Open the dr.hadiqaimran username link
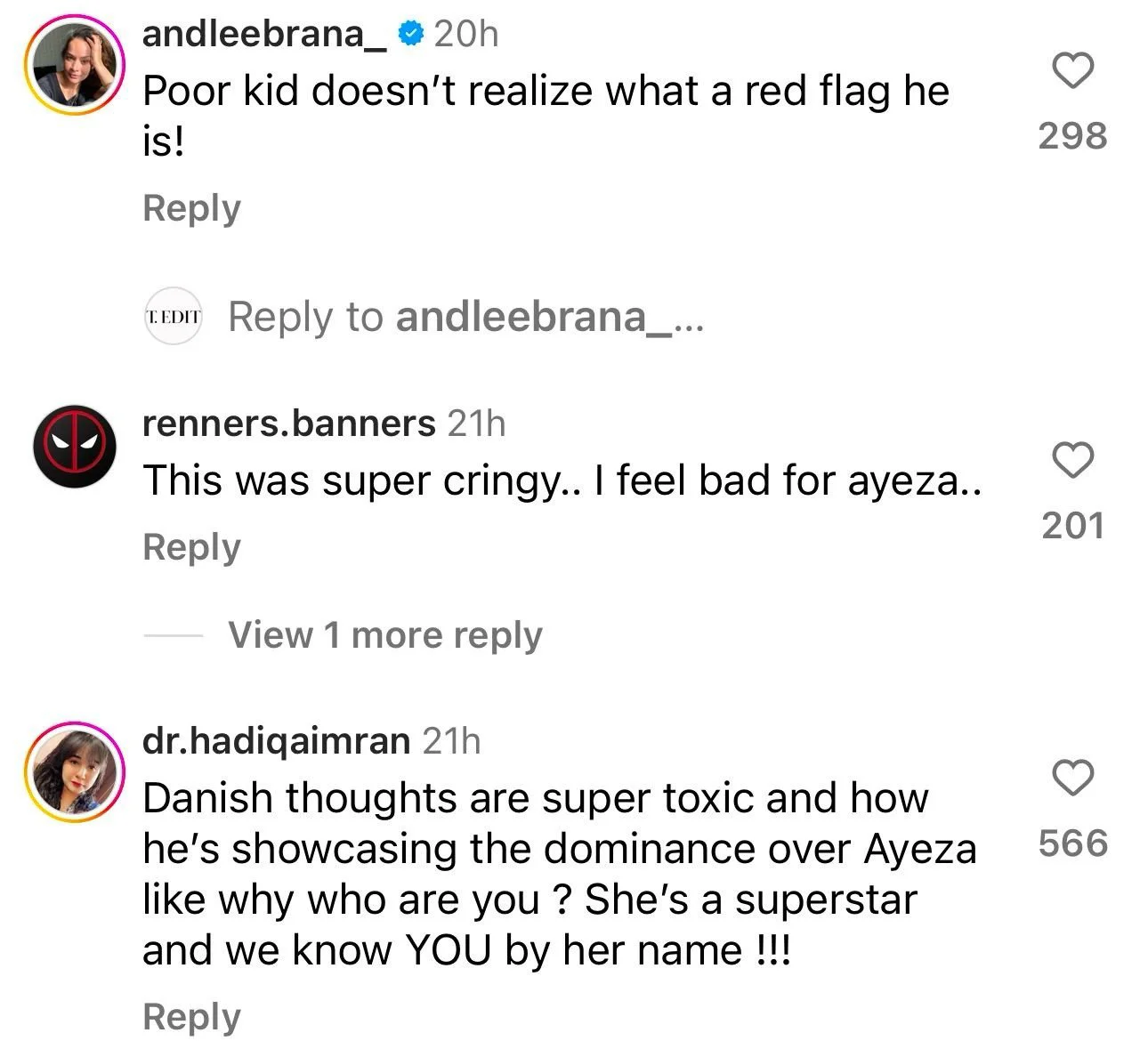 (277, 741)
